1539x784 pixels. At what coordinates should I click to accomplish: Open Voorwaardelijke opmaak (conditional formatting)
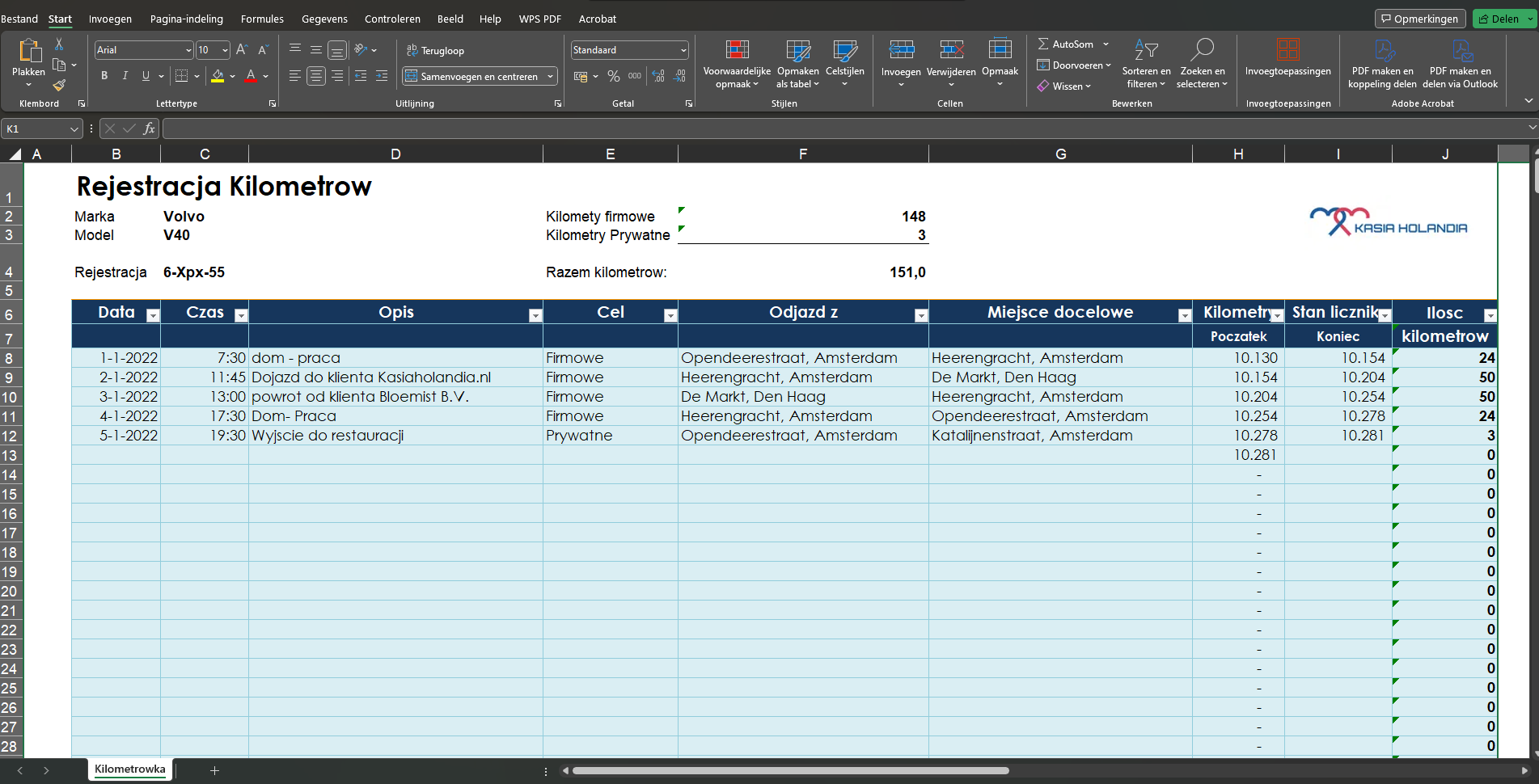(737, 64)
